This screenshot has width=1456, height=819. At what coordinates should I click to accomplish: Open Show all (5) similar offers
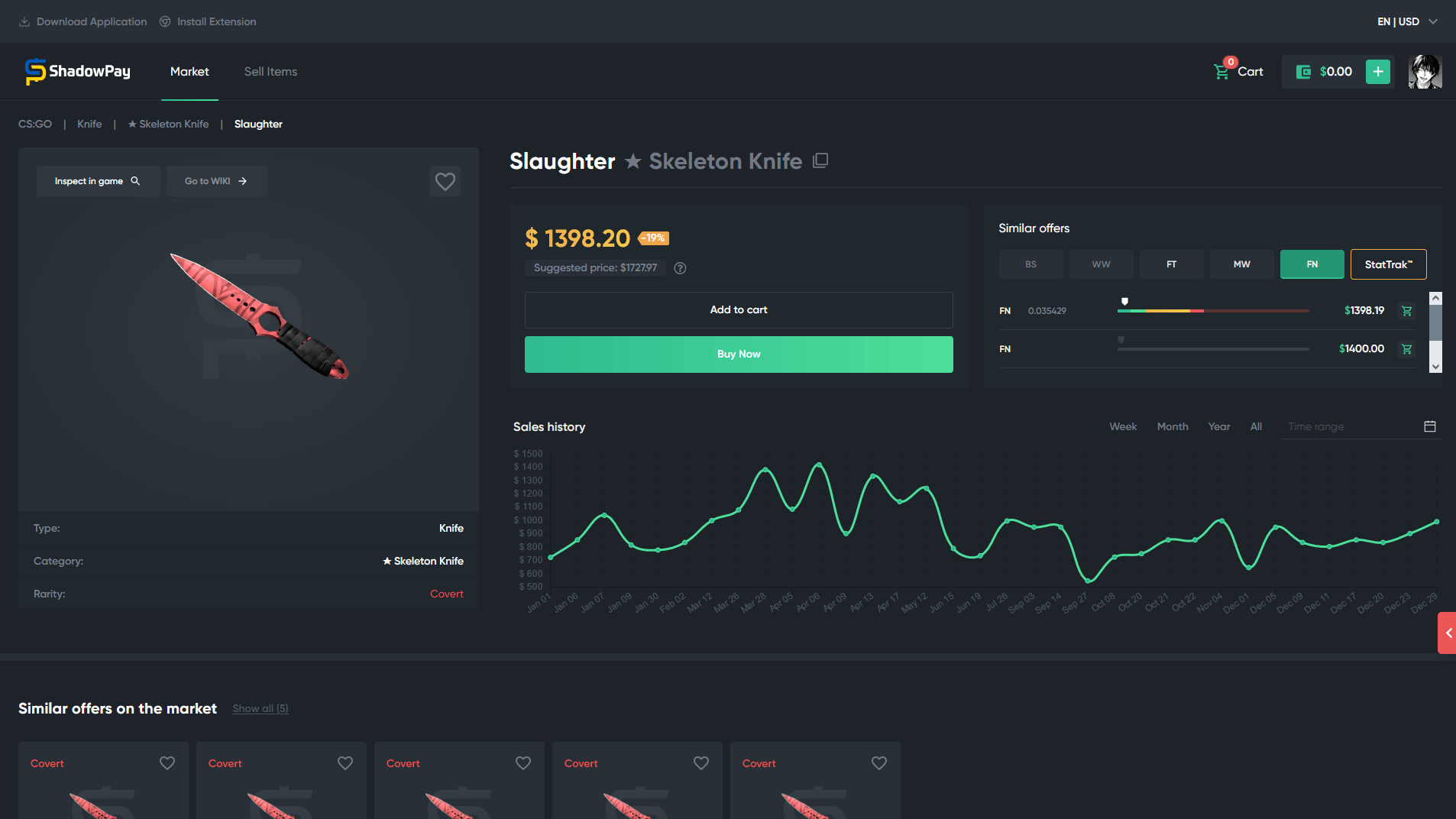point(260,708)
